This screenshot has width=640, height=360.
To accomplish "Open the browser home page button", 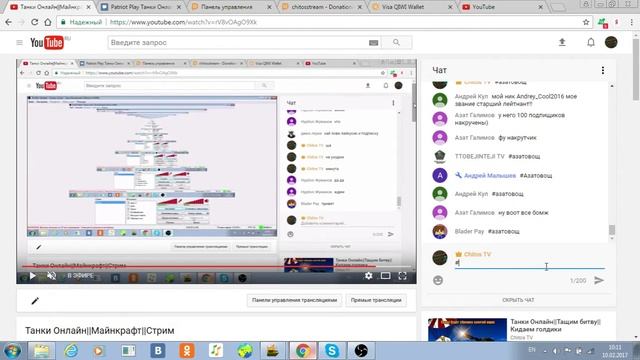I will pyautogui.click(x=48, y=22).
